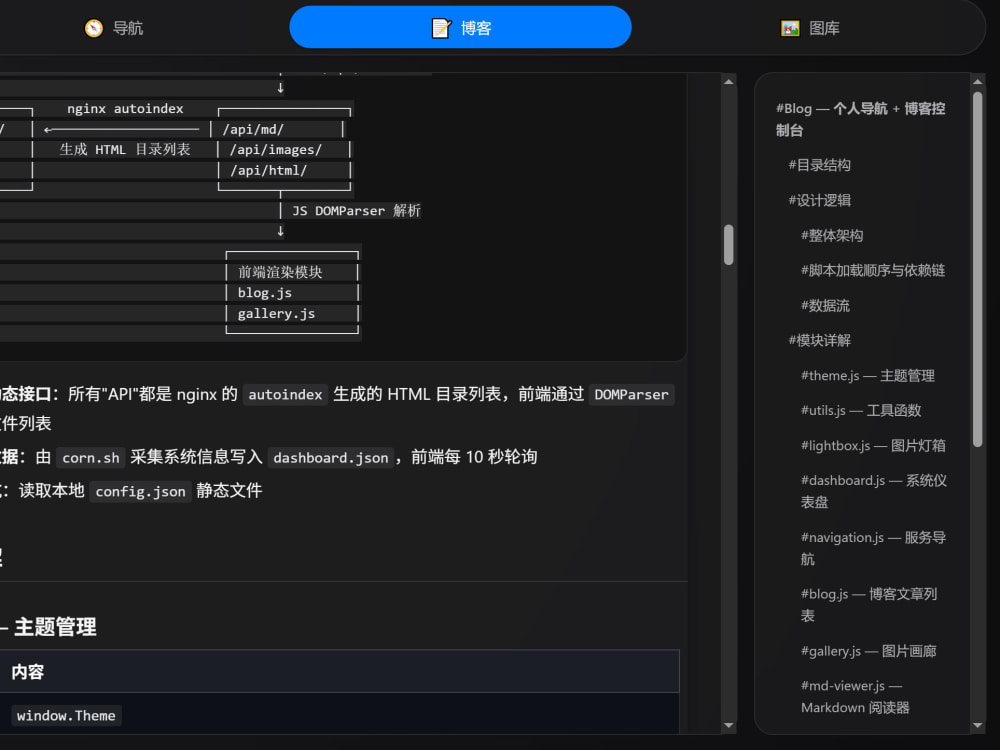Jump to #navigation.js — 服务导航
Viewport: 1000px width, 750px height.
pos(873,548)
